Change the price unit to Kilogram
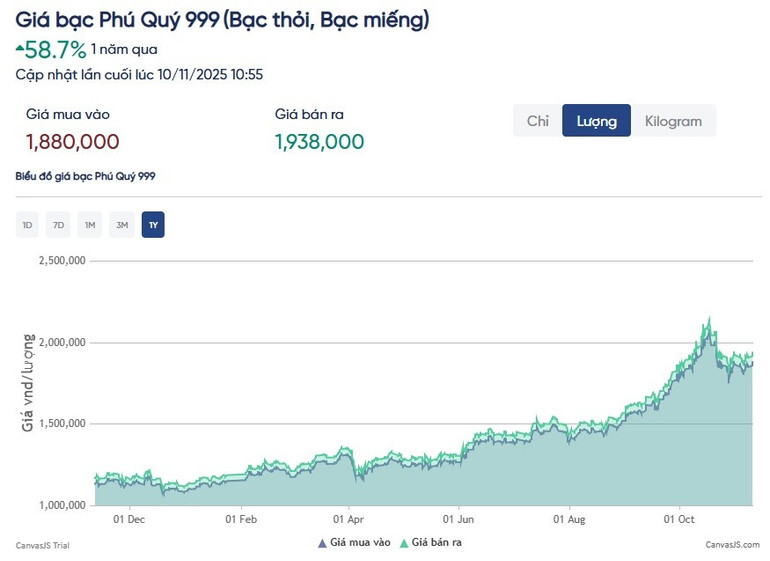This screenshot has width=770, height=561. click(673, 121)
